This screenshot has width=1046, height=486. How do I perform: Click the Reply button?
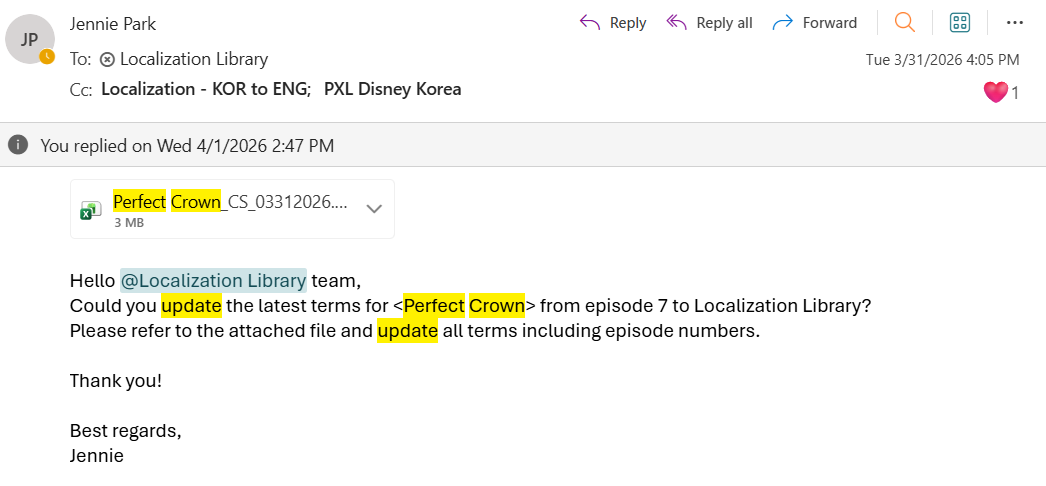(613, 23)
